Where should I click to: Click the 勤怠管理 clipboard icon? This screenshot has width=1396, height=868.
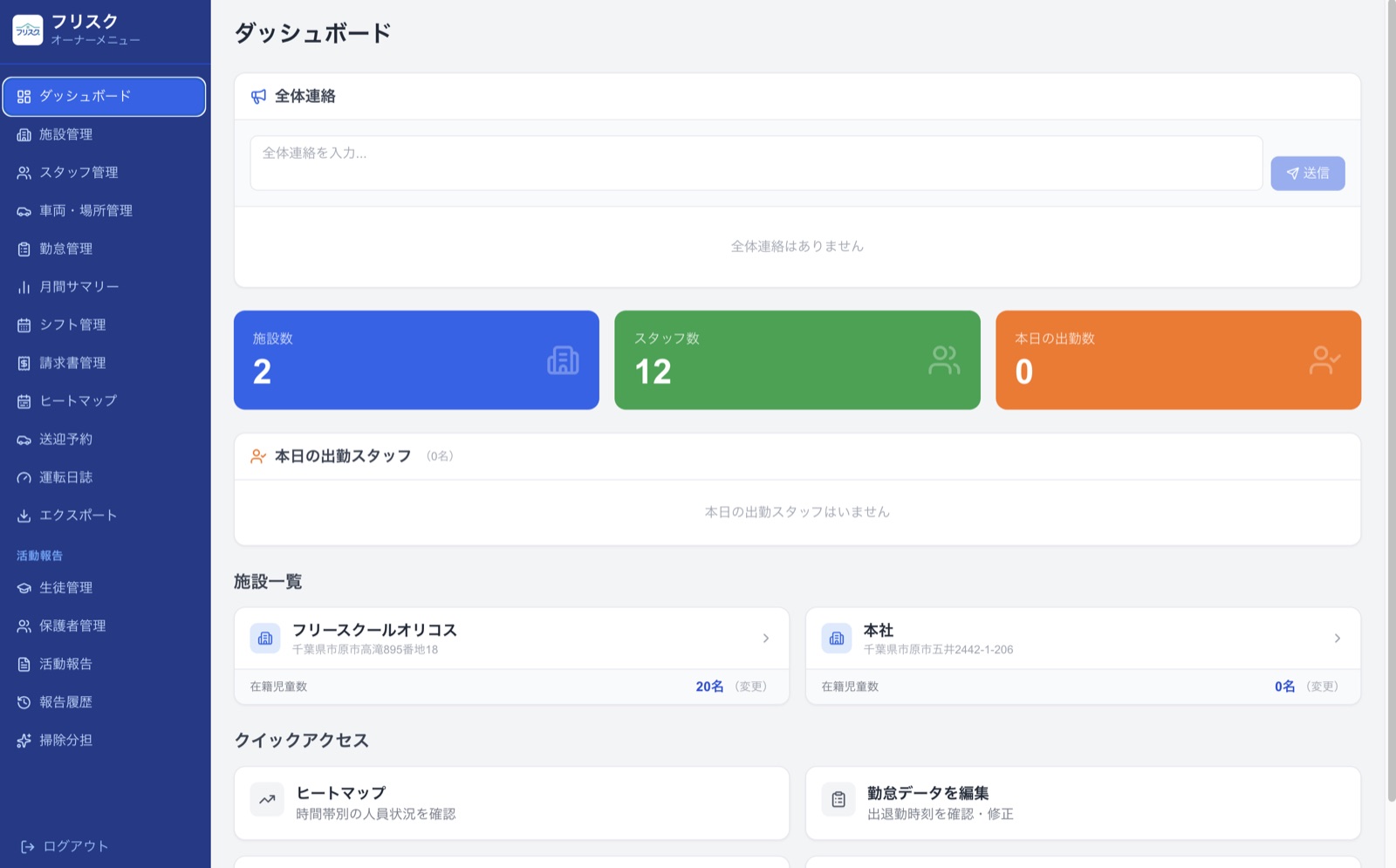24,249
